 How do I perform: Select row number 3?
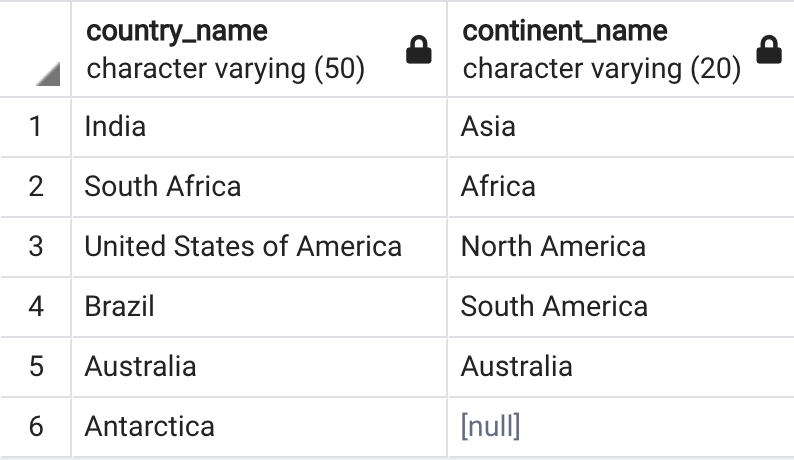[x=35, y=247]
